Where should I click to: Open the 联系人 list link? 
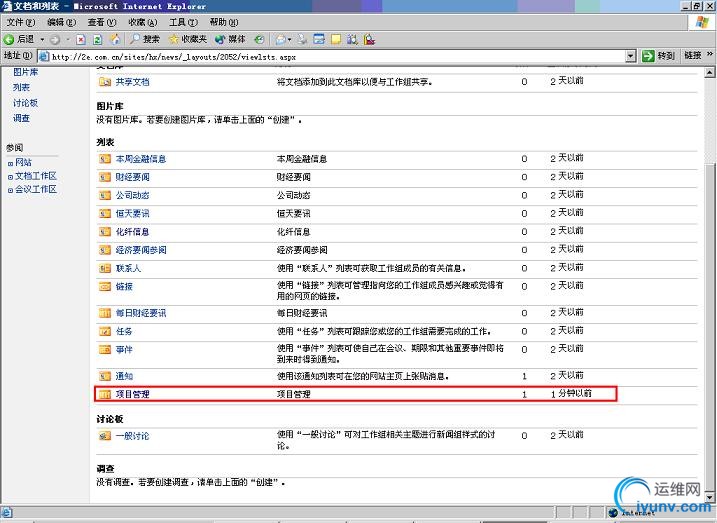click(x=128, y=268)
